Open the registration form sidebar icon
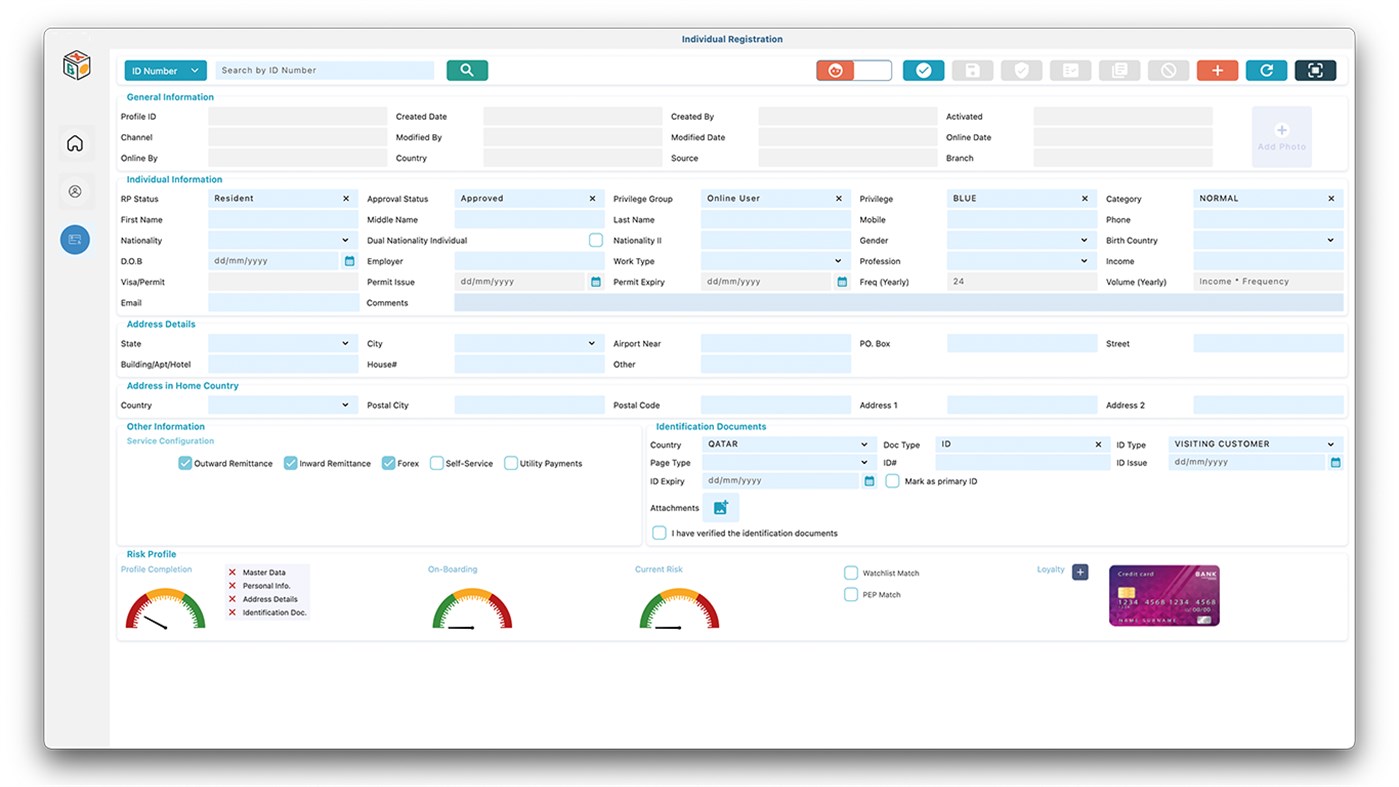The width and height of the screenshot is (1399, 787). pos(75,239)
